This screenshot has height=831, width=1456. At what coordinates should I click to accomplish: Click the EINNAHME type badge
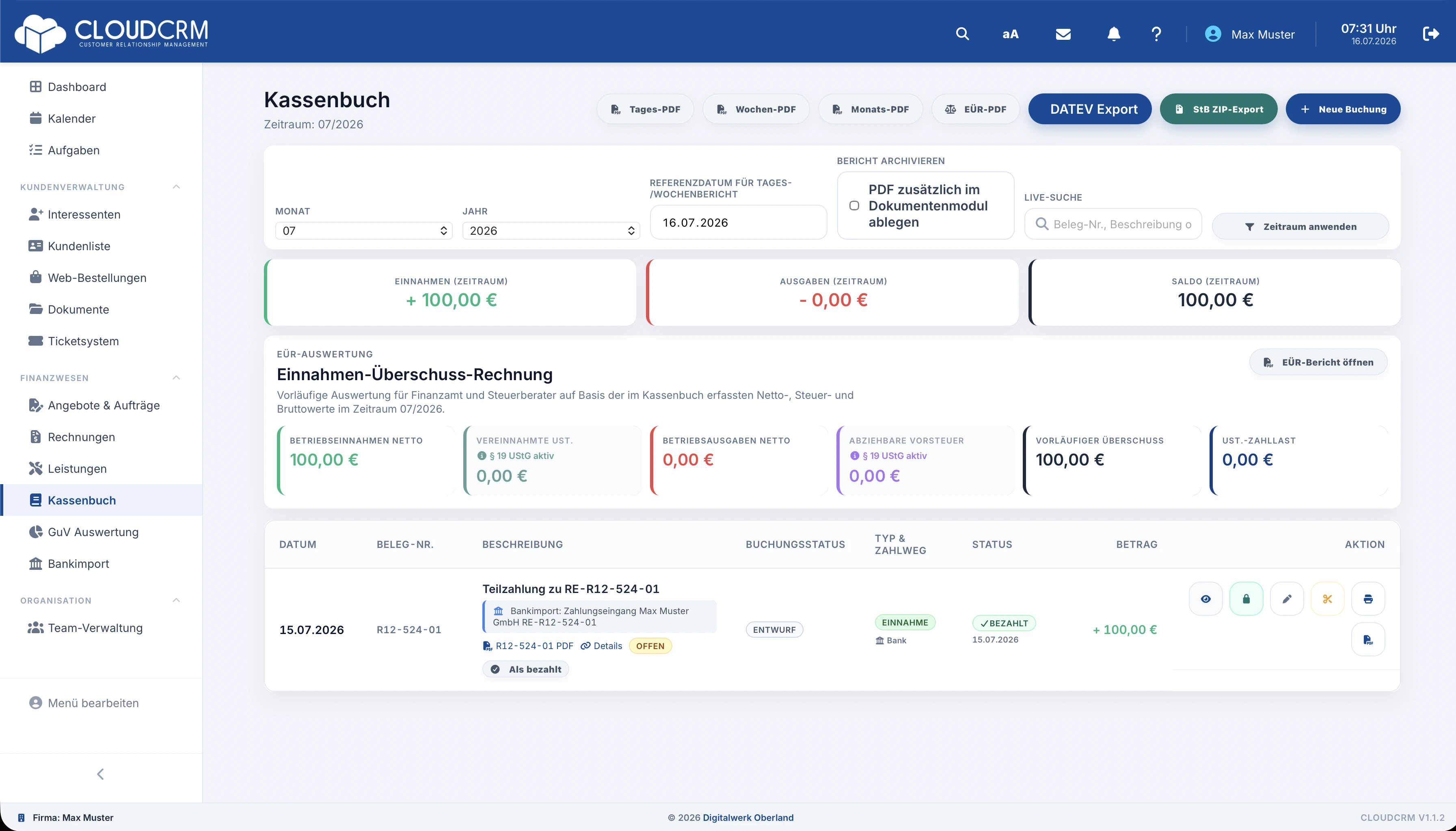pyautogui.click(x=905, y=623)
